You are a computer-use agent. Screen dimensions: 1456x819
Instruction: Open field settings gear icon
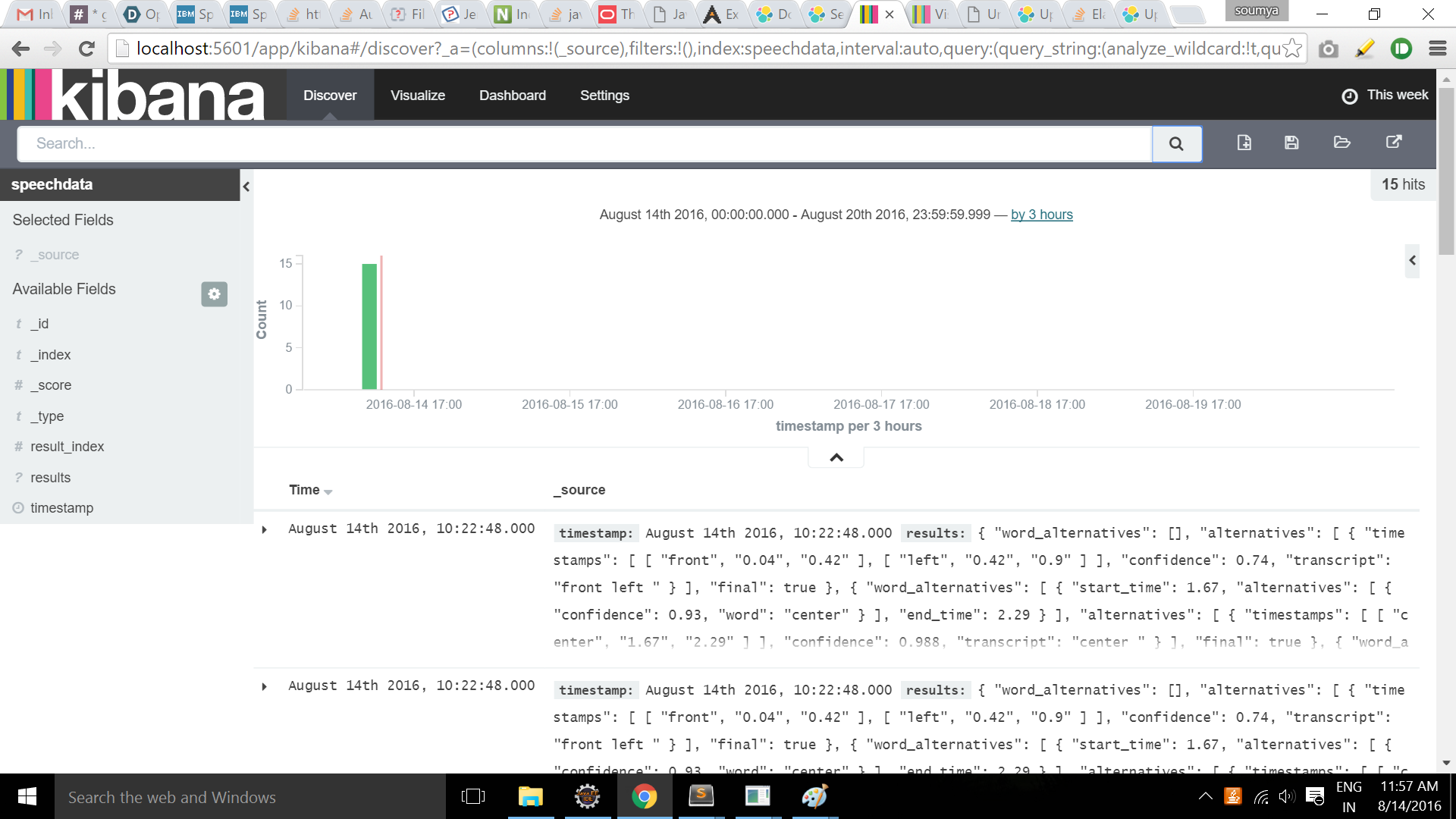point(214,294)
